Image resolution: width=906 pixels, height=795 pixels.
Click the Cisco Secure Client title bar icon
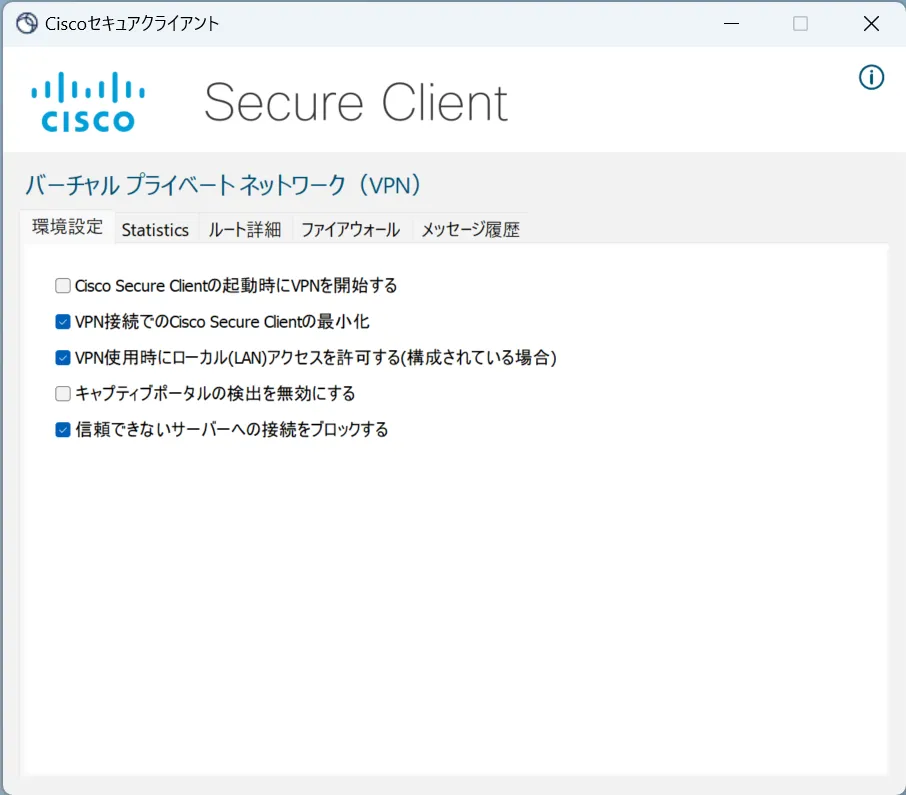[27, 24]
